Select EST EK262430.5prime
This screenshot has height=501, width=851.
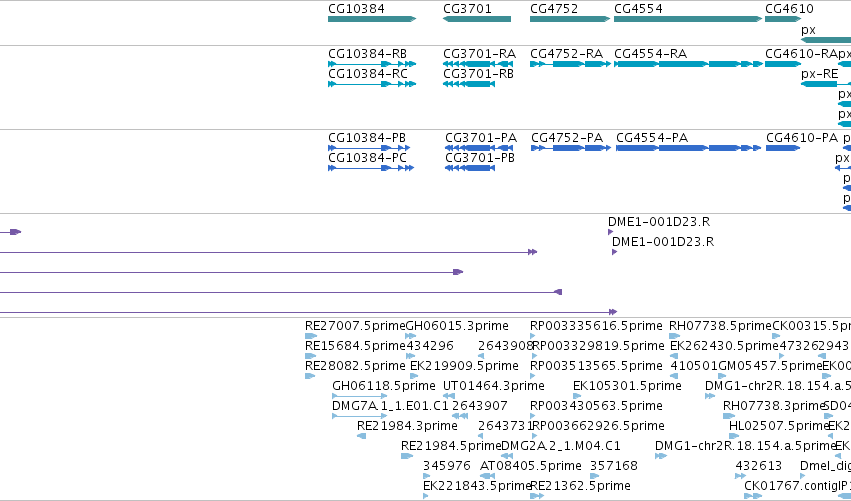pos(724,346)
